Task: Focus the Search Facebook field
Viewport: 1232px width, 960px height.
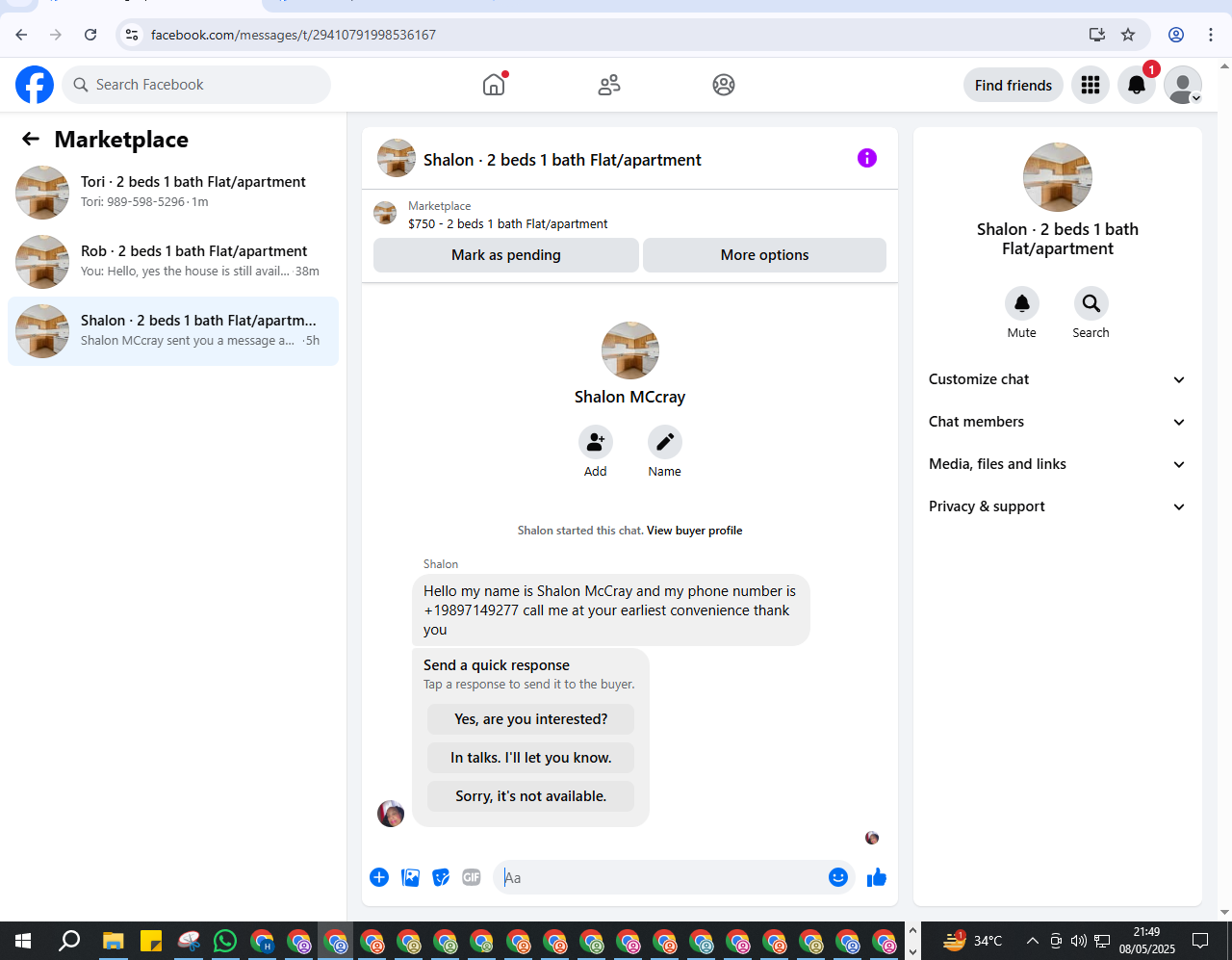Action: [x=196, y=85]
